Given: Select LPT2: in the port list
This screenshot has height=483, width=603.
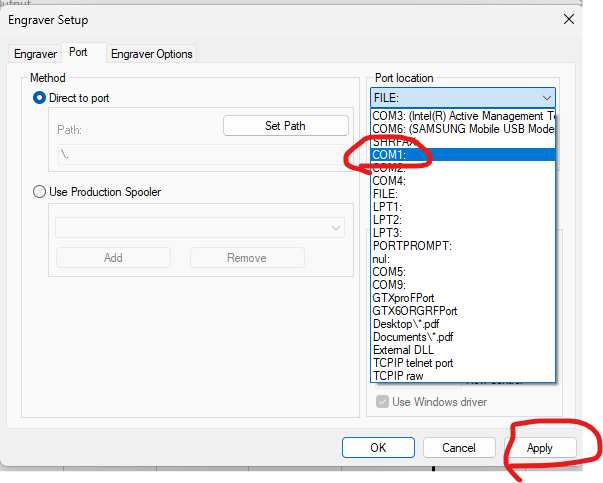Looking at the screenshot, I should [x=463, y=220].
